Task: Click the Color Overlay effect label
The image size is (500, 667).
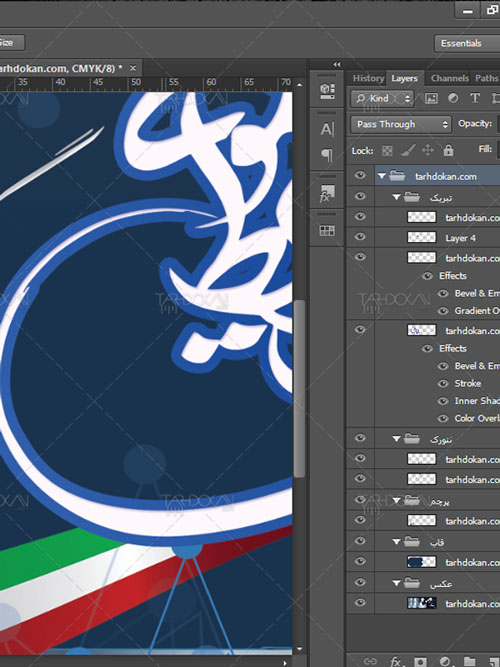Action: 477,418
